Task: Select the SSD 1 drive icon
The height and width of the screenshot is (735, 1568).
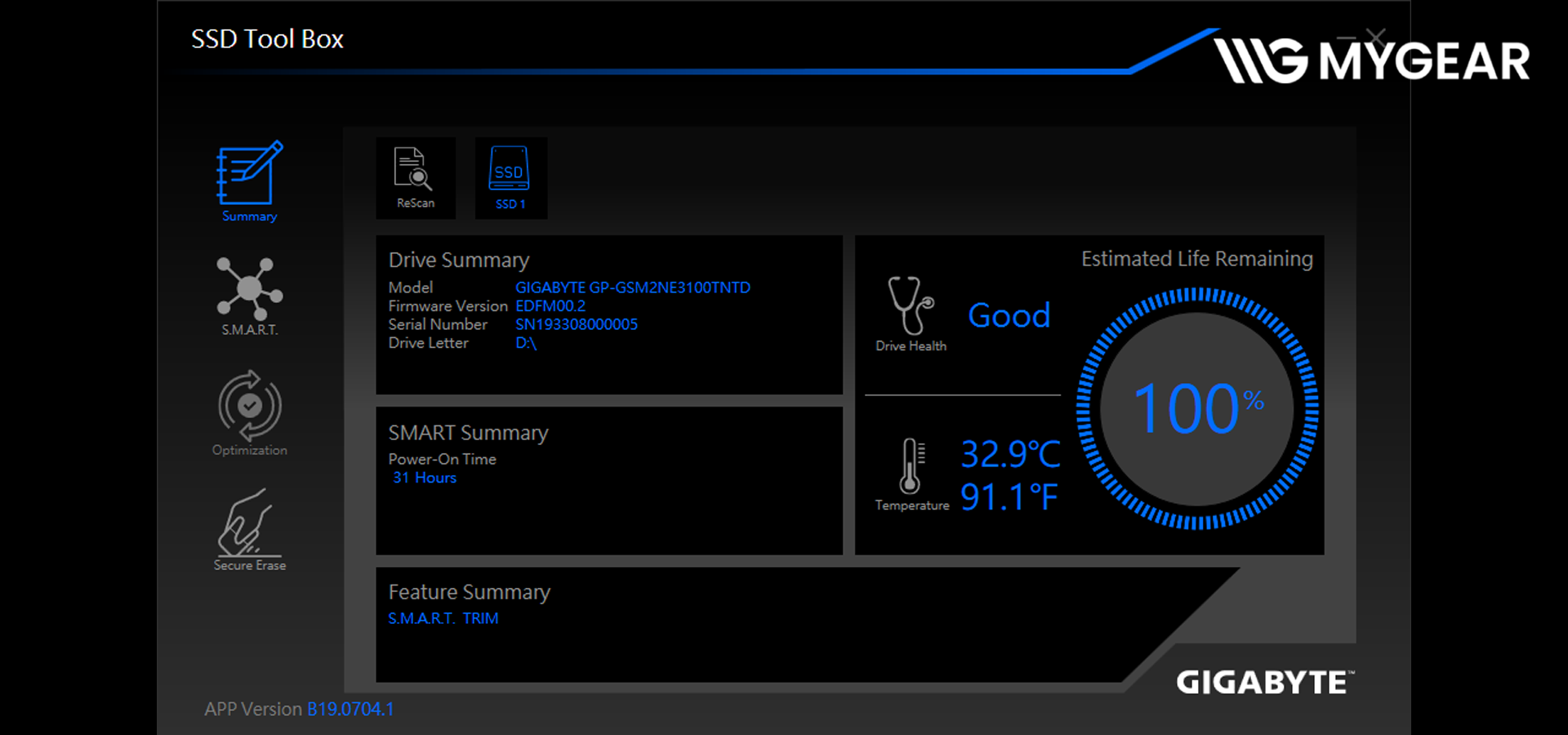Action: click(x=510, y=177)
